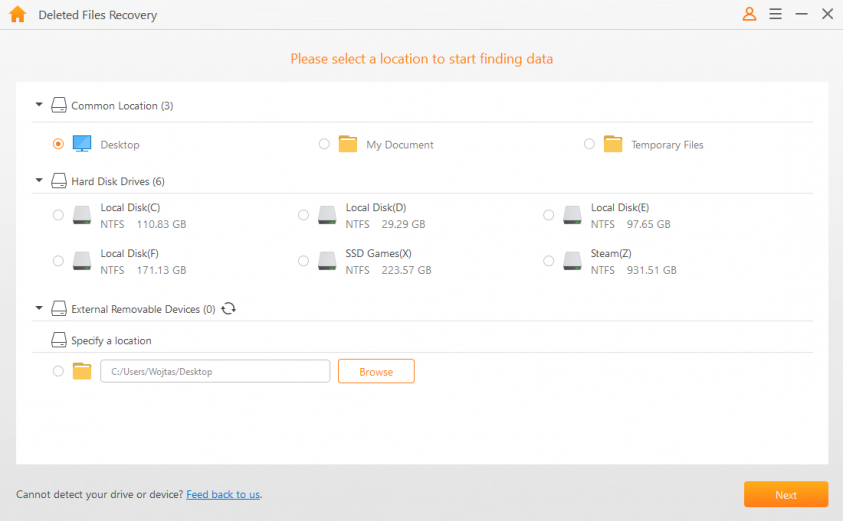The width and height of the screenshot is (843, 521).
Task: Click the orange Home icon
Action: point(17,15)
